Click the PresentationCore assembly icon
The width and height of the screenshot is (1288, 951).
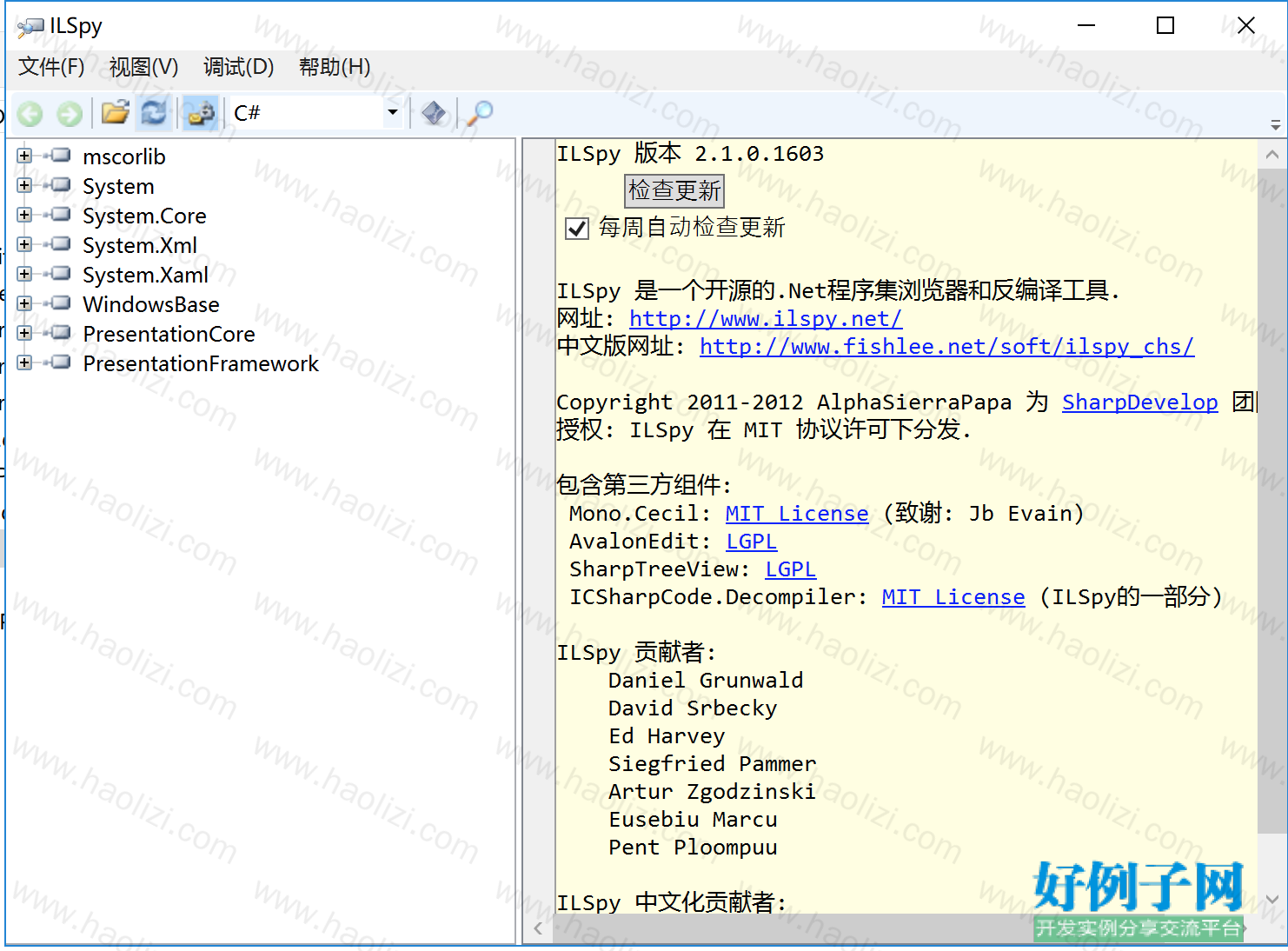click(58, 333)
